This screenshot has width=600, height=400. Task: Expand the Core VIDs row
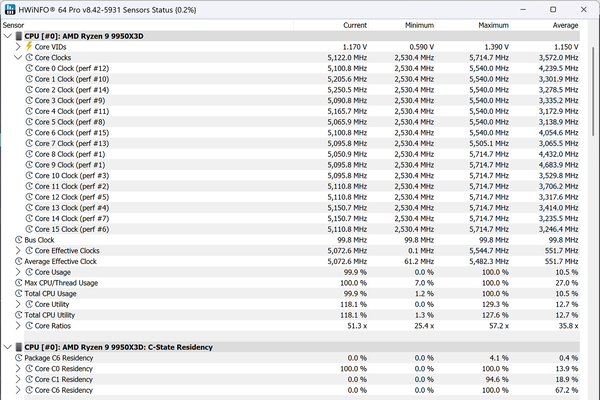pos(18,47)
